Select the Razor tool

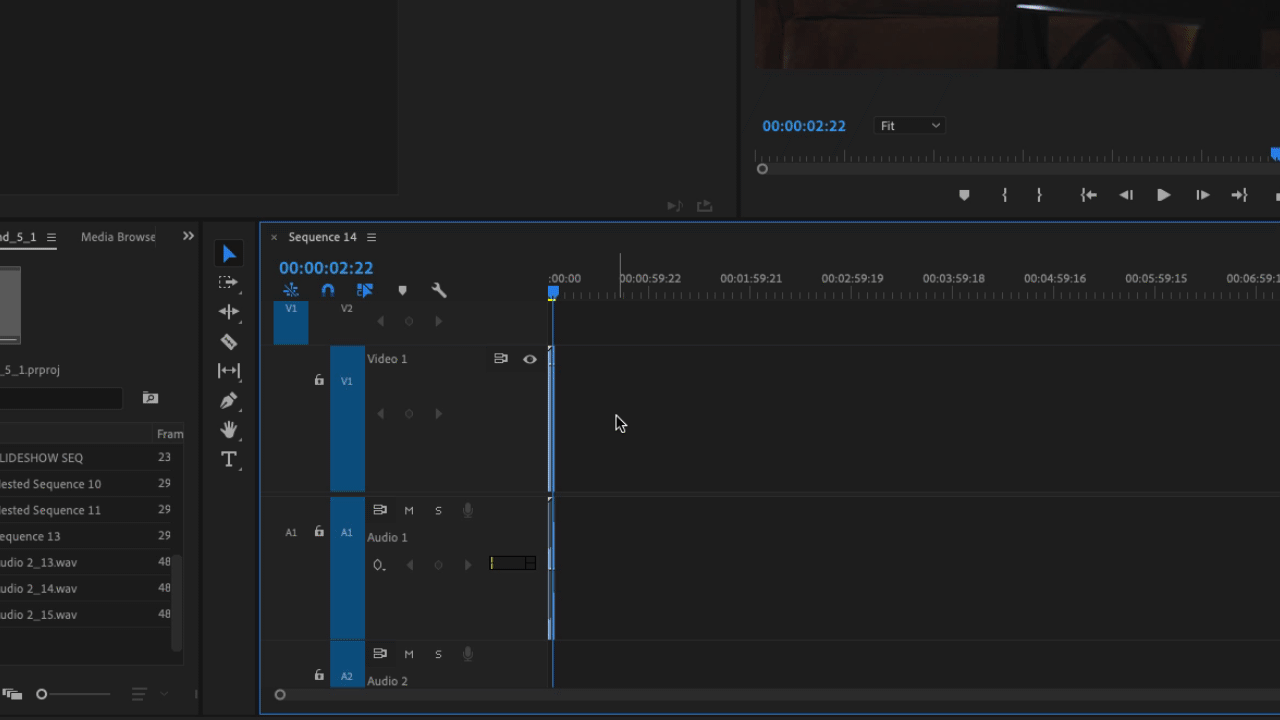229,341
